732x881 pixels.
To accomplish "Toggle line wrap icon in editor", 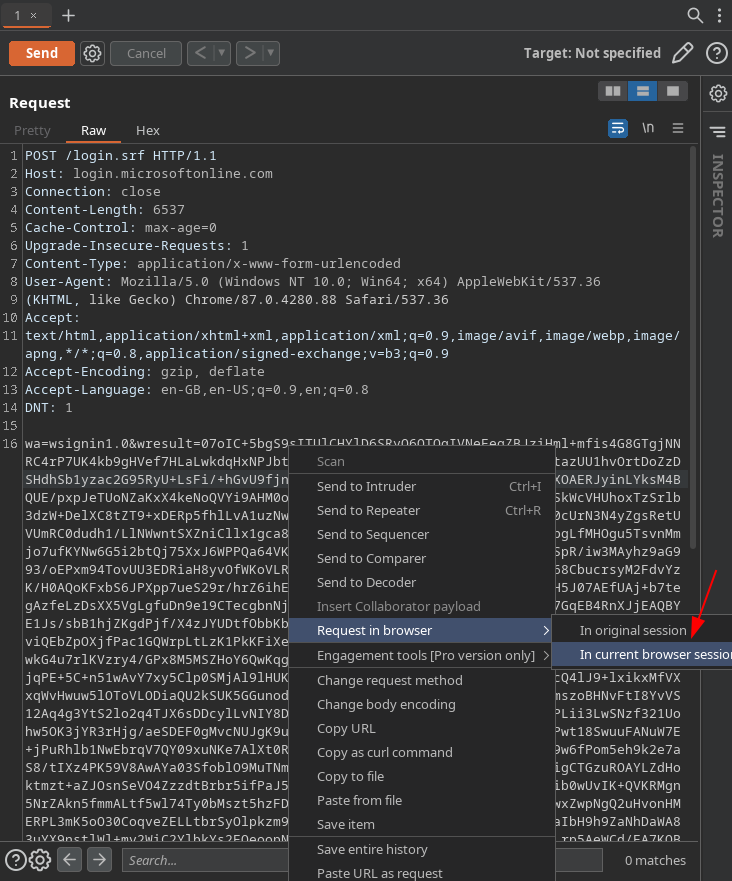I will coord(618,128).
